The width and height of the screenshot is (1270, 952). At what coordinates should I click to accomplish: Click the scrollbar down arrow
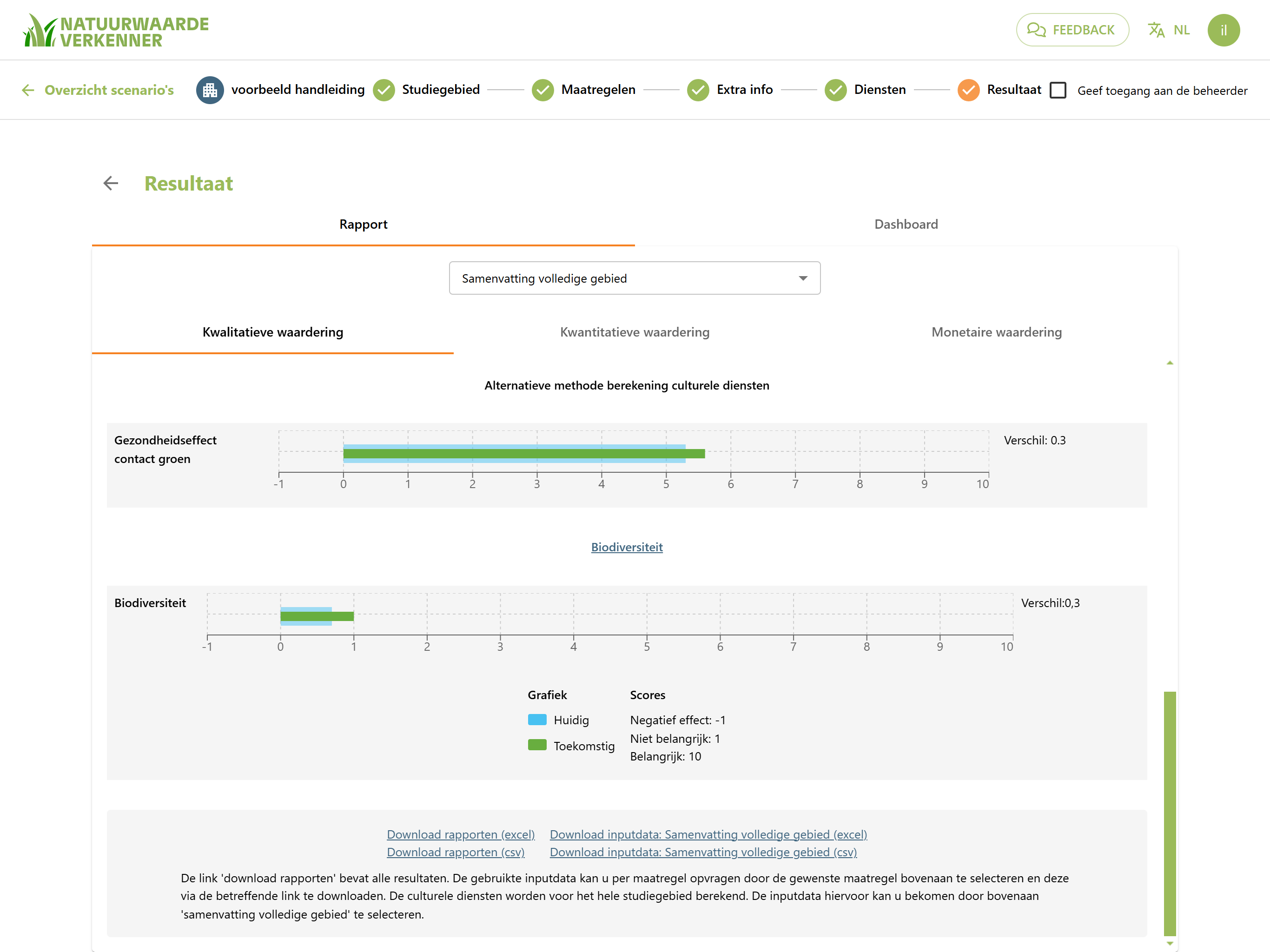point(1170,943)
